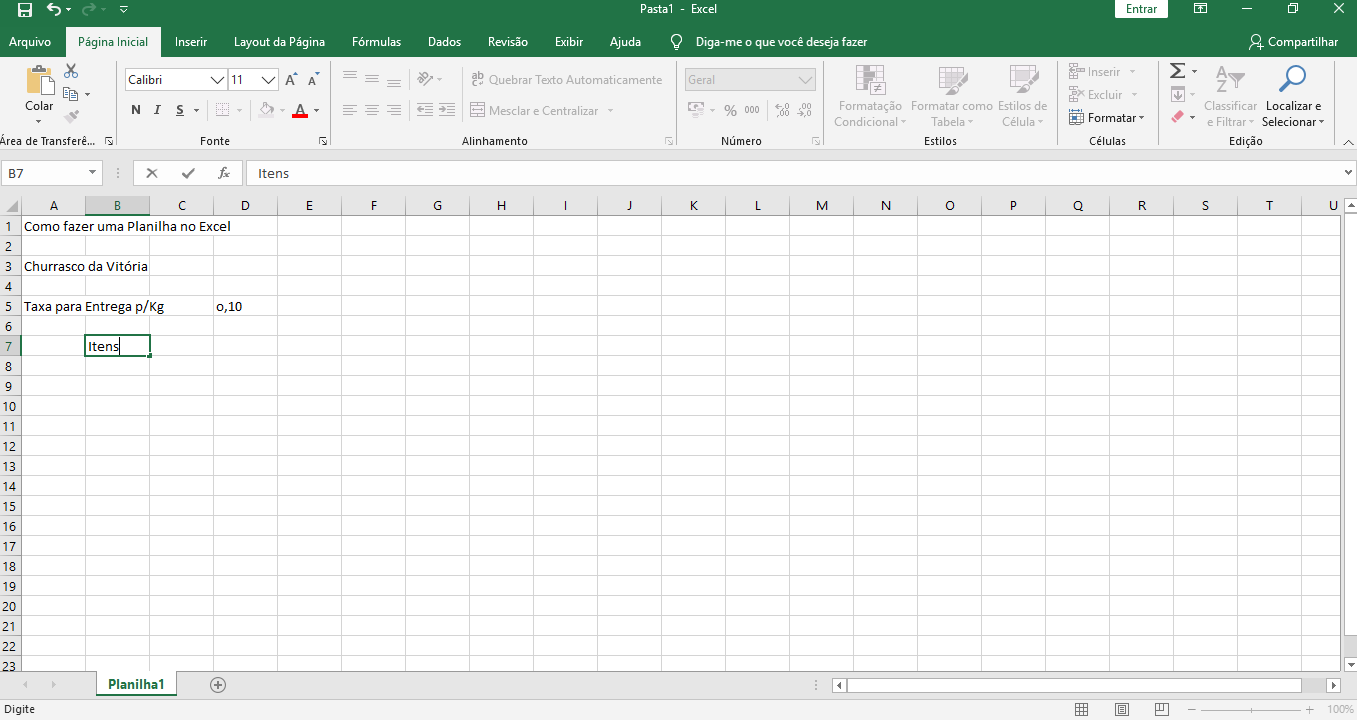Switch to the Inserir tab
1357x720 pixels.
pos(191,42)
